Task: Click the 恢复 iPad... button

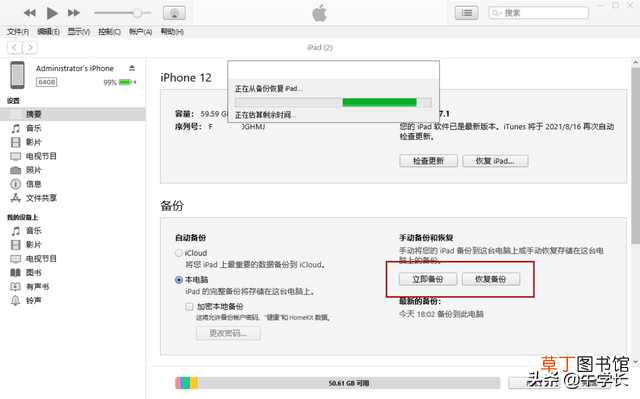Action: [495, 161]
